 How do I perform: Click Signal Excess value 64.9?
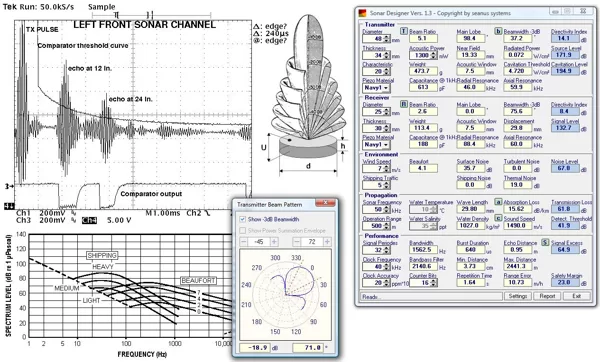tap(565, 250)
